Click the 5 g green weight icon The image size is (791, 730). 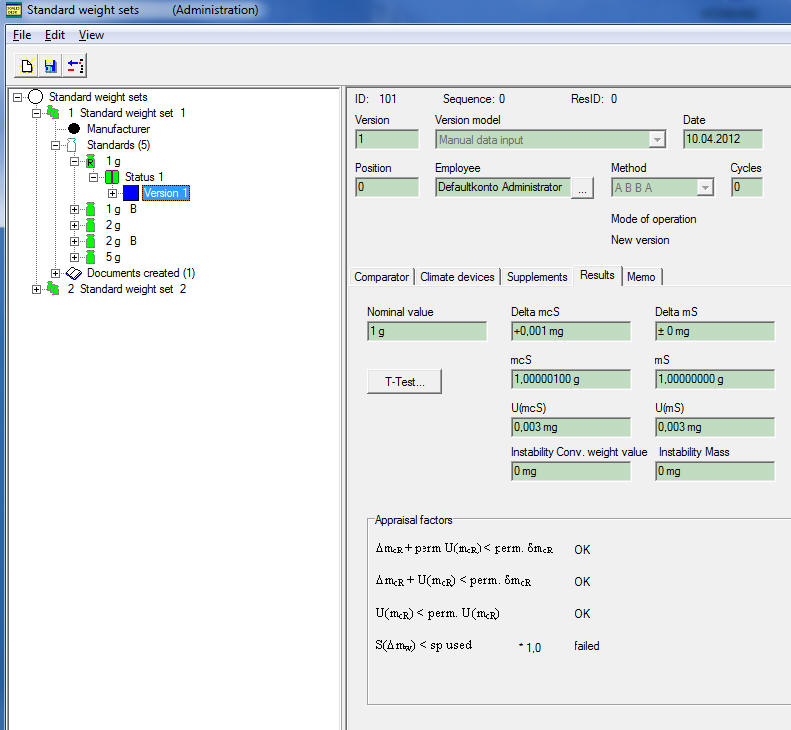pyautogui.click(x=93, y=257)
